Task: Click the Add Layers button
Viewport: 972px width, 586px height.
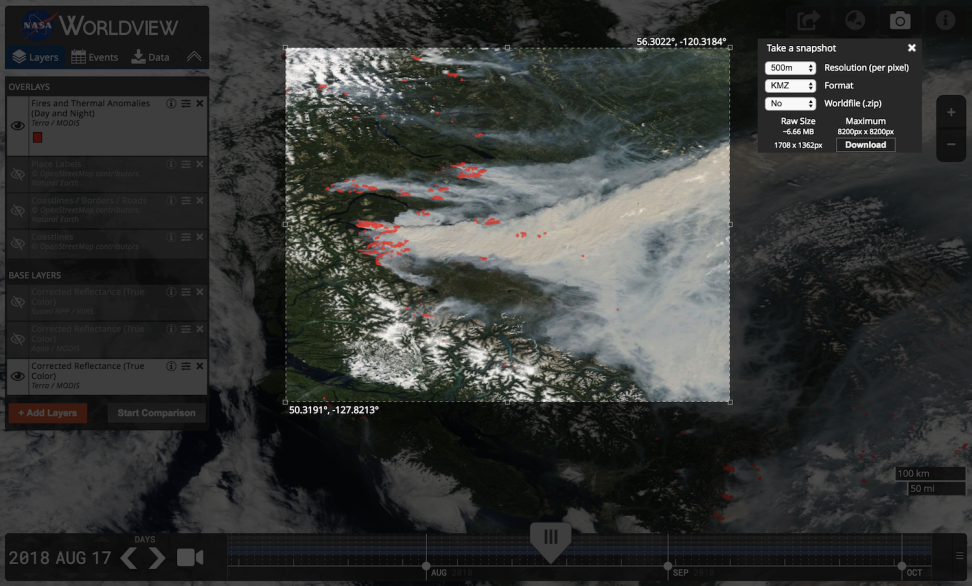Action: pos(48,413)
